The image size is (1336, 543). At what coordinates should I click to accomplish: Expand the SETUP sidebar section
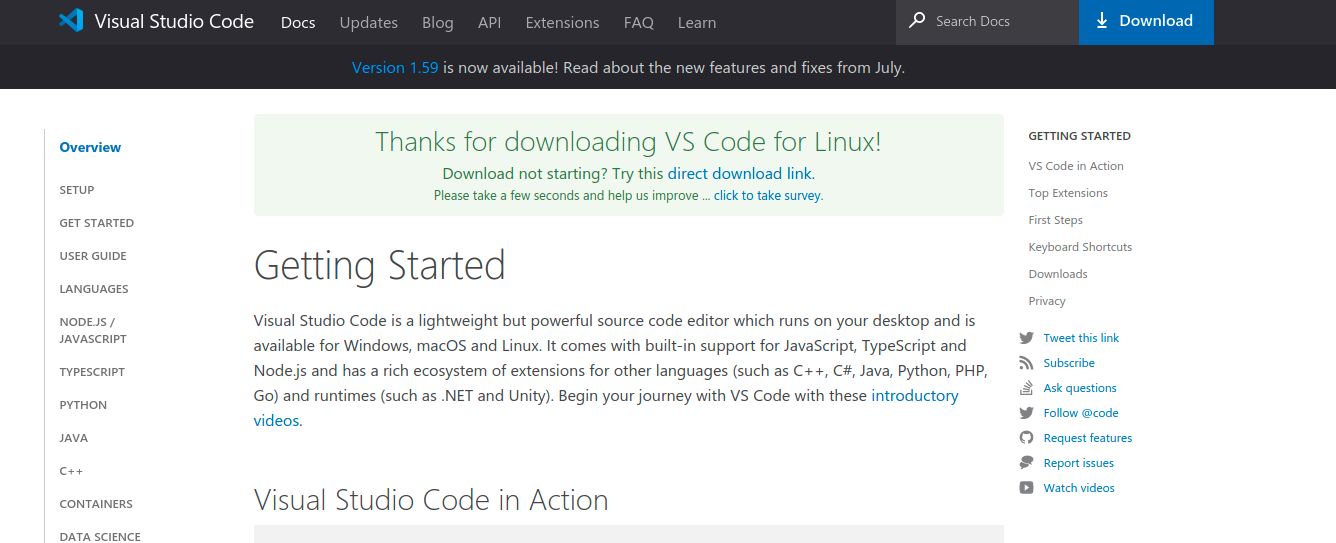[x=77, y=190]
